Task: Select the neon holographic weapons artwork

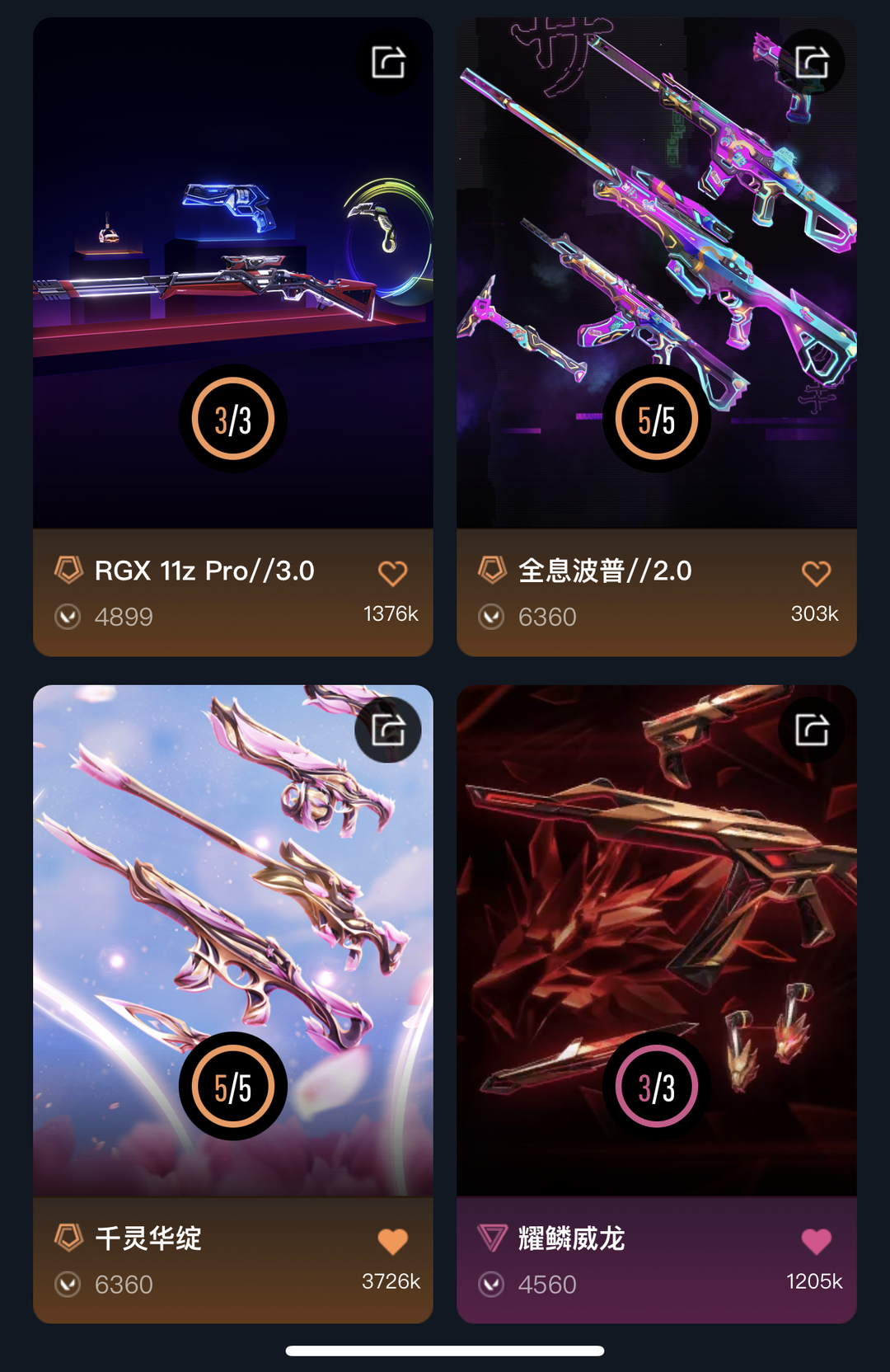Action: point(657,272)
